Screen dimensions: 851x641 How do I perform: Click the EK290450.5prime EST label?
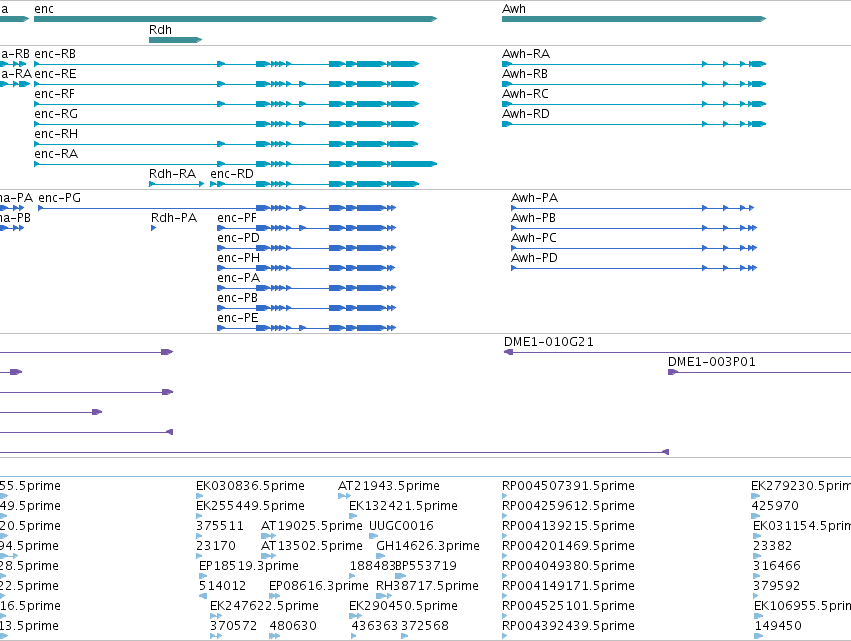click(x=403, y=606)
